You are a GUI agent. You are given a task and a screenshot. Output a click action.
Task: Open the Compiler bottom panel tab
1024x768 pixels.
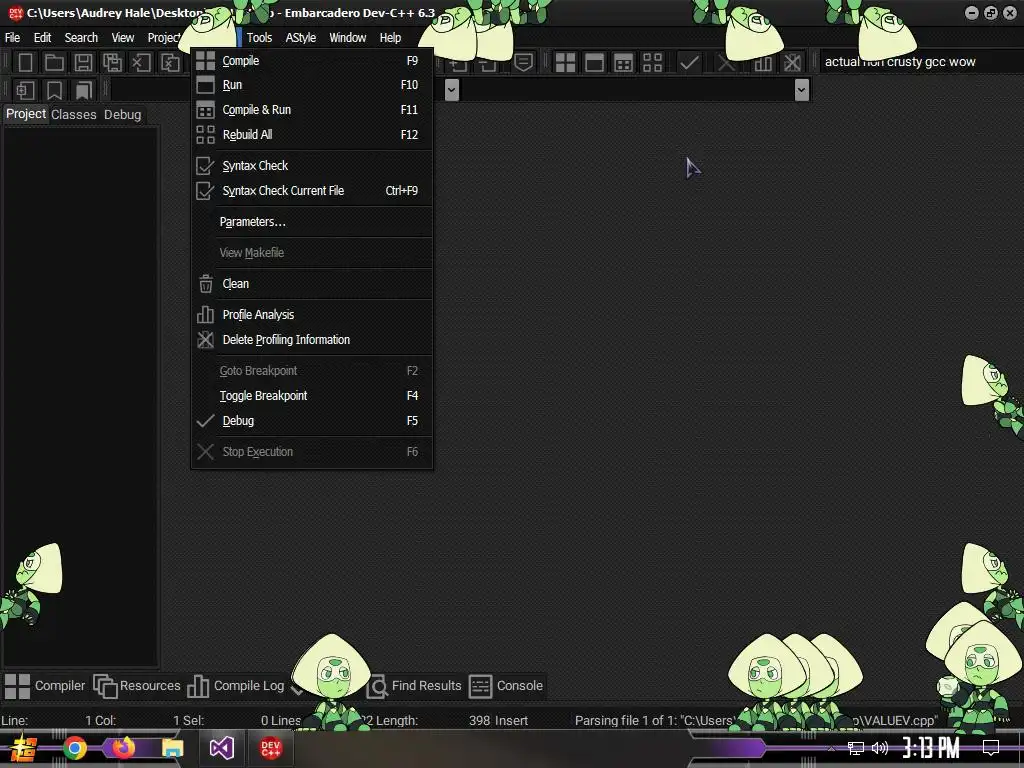(44, 686)
